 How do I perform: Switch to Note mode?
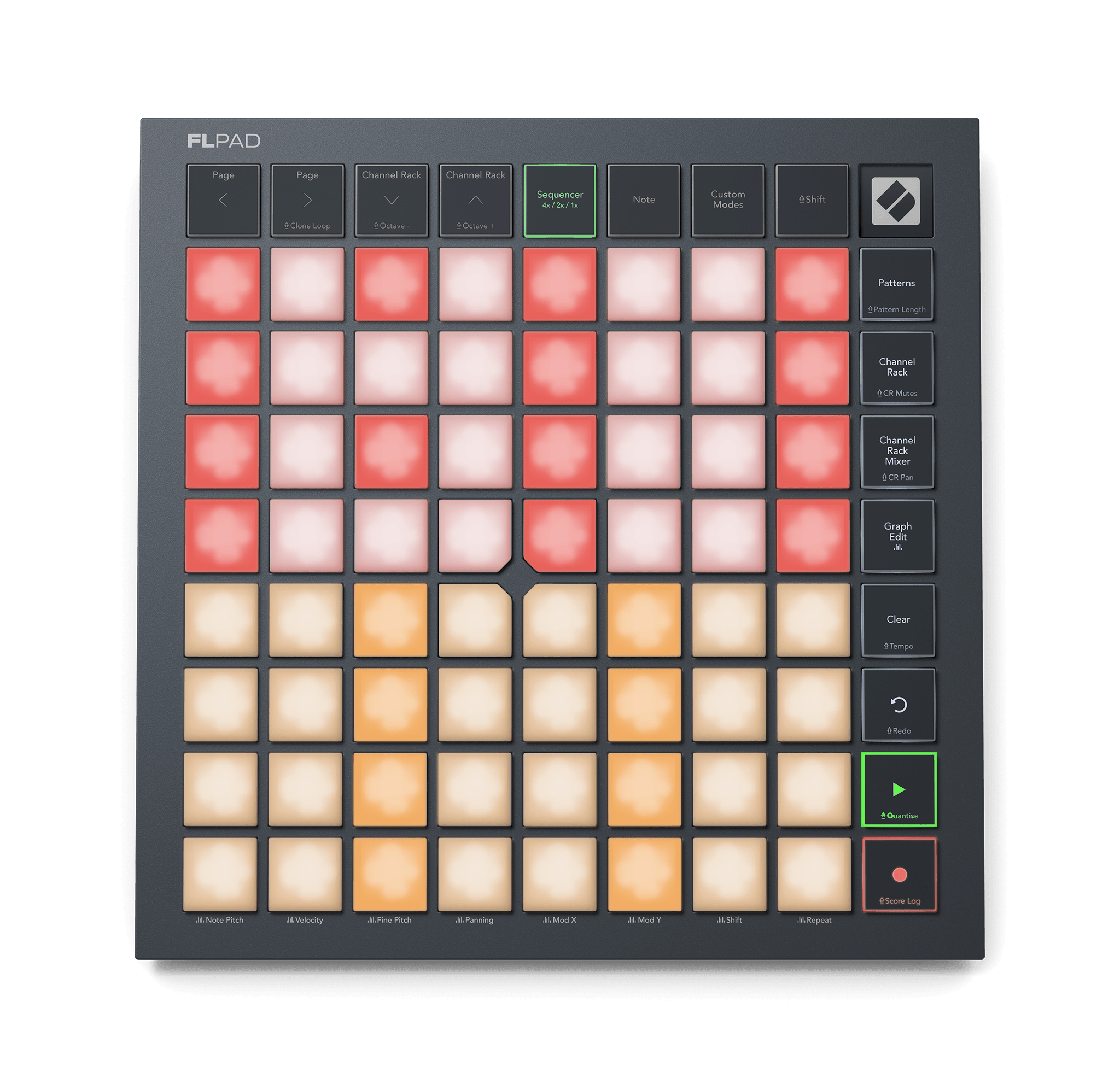pos(644,201)
